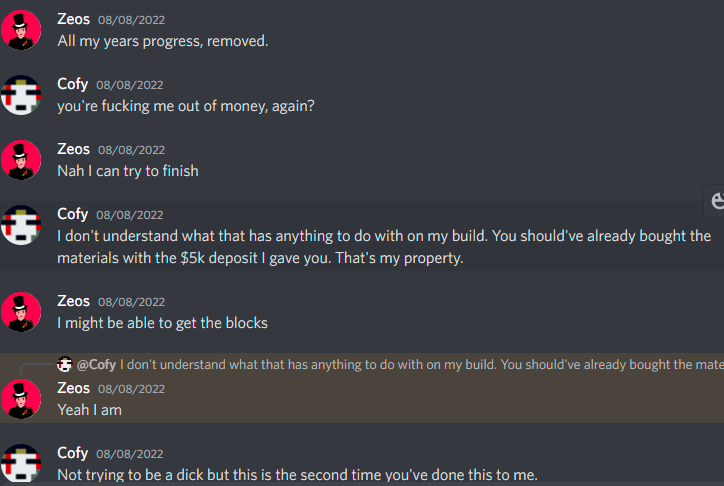Click small Cofy avatar in the reply preview

tap(65, 365)
